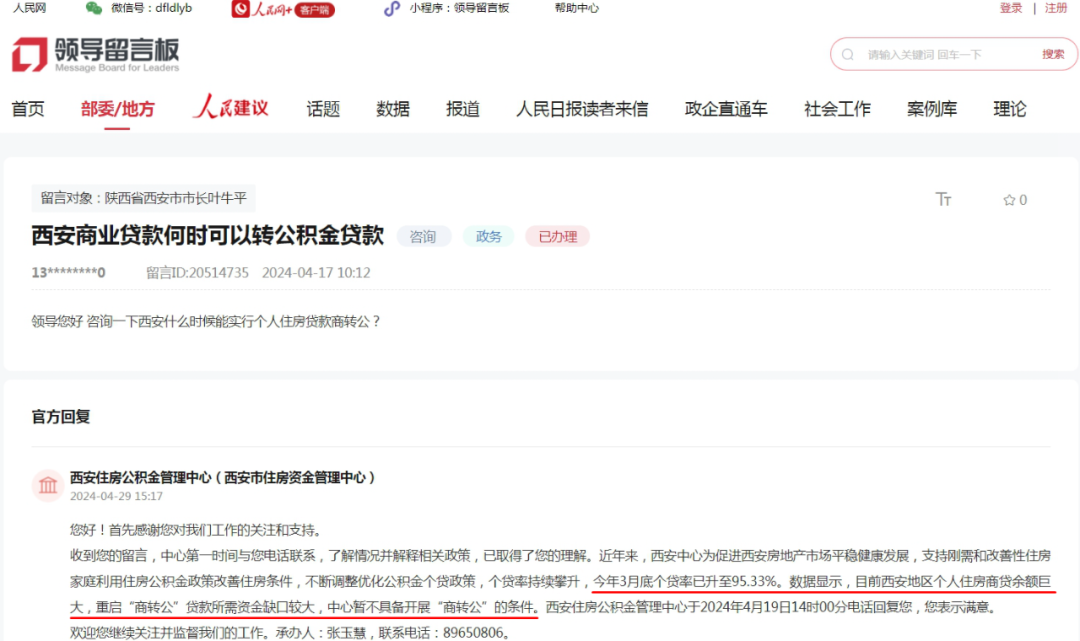Screen dimensions: 1080x641
Task: Click 注册 to register
Action: pyautogui.click(x=1055, y=8)
